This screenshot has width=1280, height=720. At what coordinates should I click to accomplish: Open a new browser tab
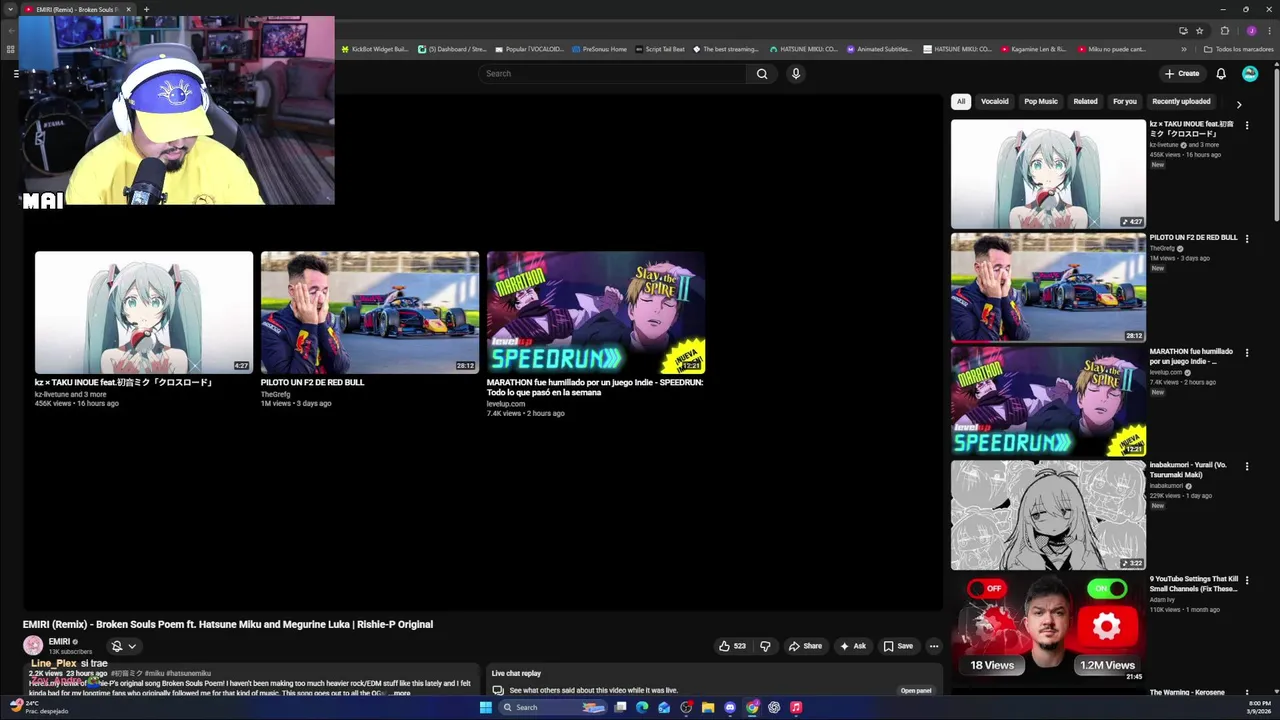[x=146, y=9]
